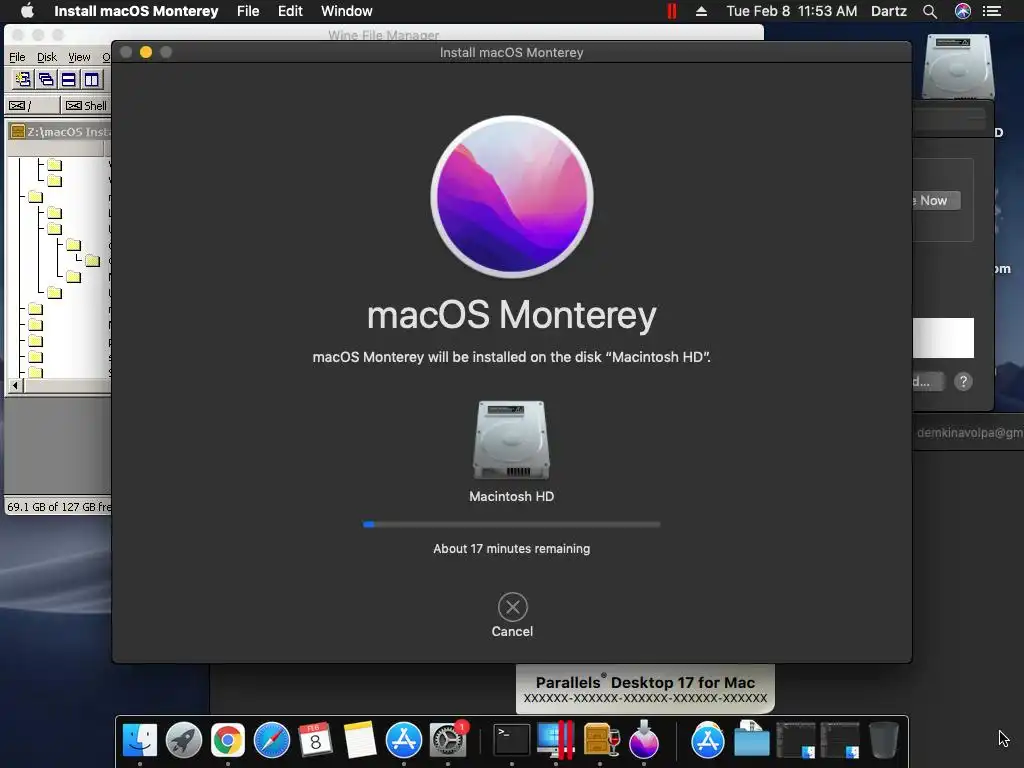Open the first minimized window thumbnail in Dock
This screenshot has width=1024, height=768.
[x=795, y=740]
